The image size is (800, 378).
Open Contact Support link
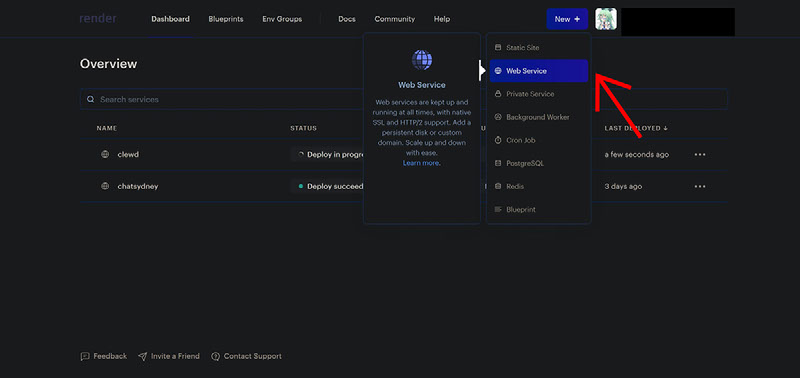pyautogui.click(x=246, y=356)
